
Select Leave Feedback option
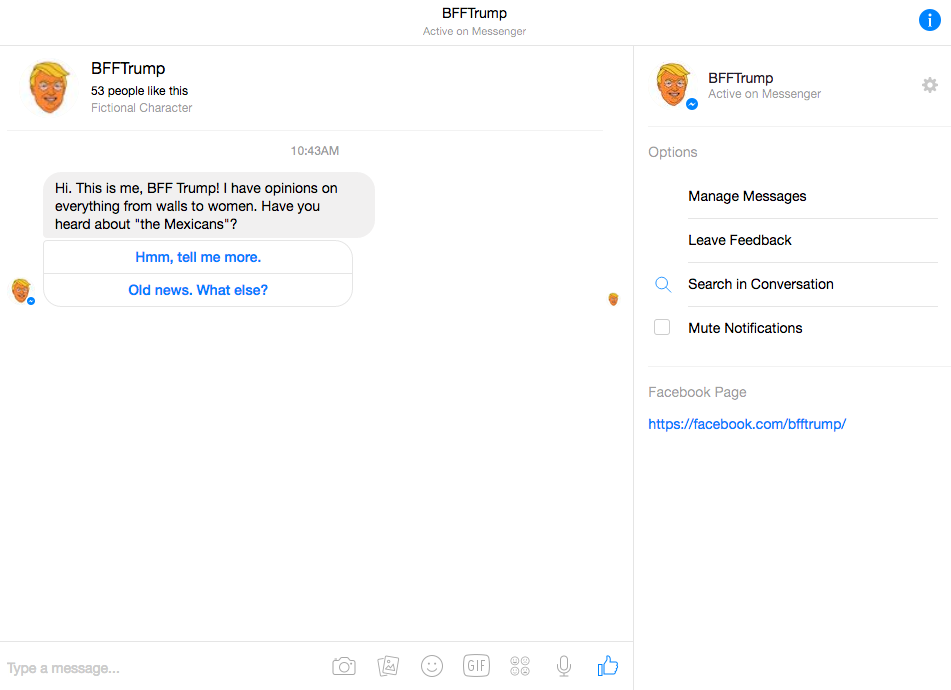pos(739,240)
